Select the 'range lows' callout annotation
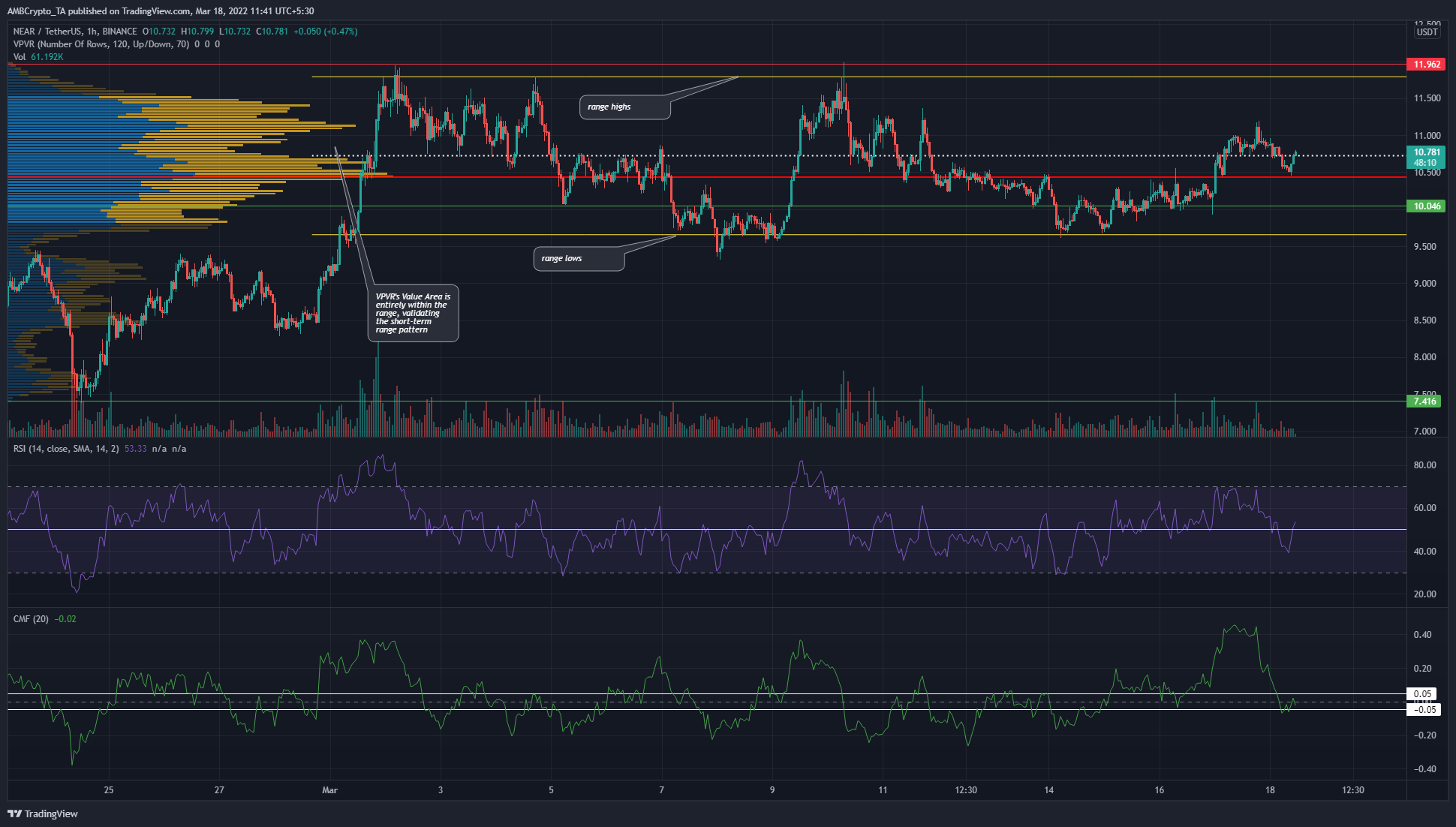 point(578,259)
